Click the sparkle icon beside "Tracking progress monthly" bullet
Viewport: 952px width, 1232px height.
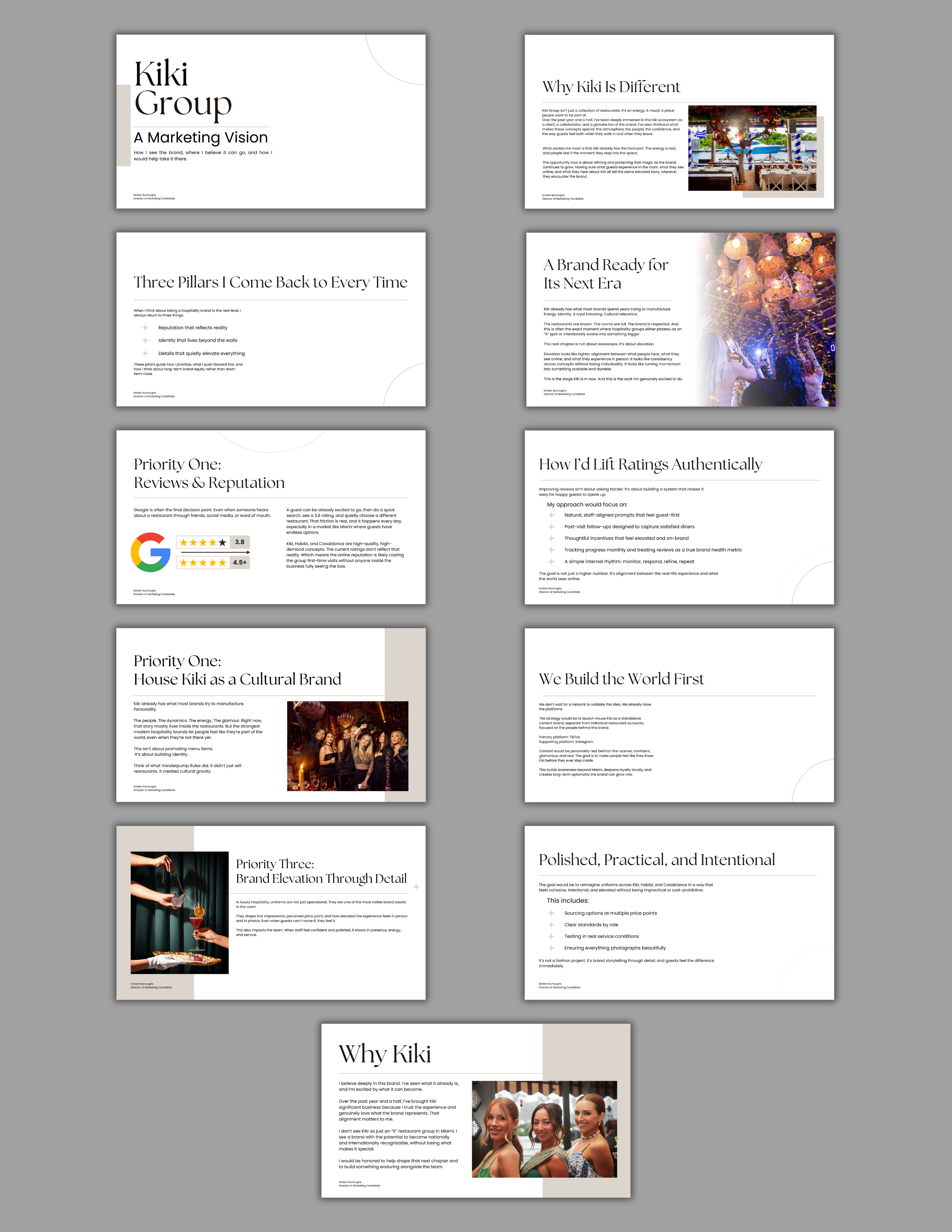point(552,550)
